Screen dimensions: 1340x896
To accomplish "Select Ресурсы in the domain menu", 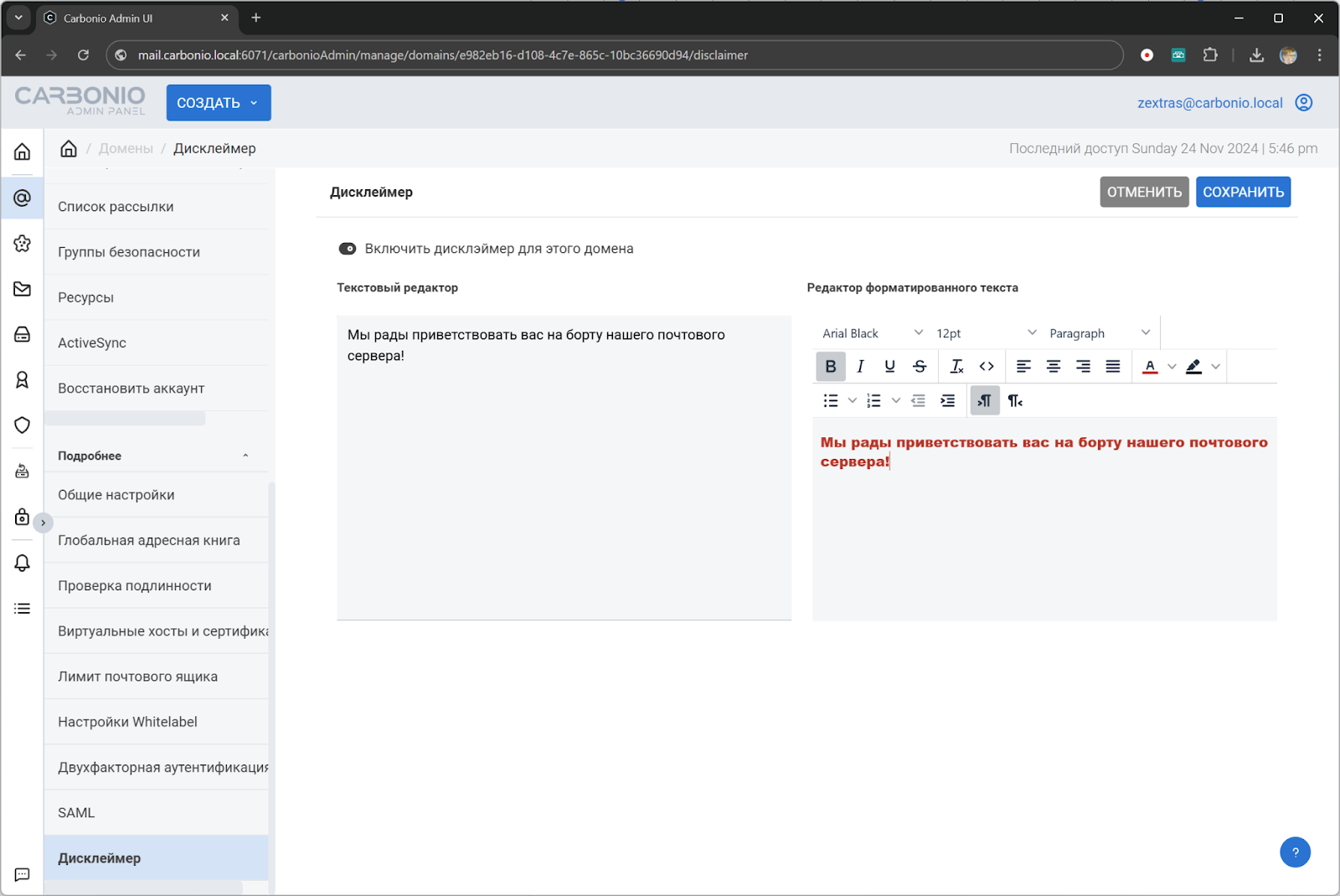I will (x=157, y=297).
